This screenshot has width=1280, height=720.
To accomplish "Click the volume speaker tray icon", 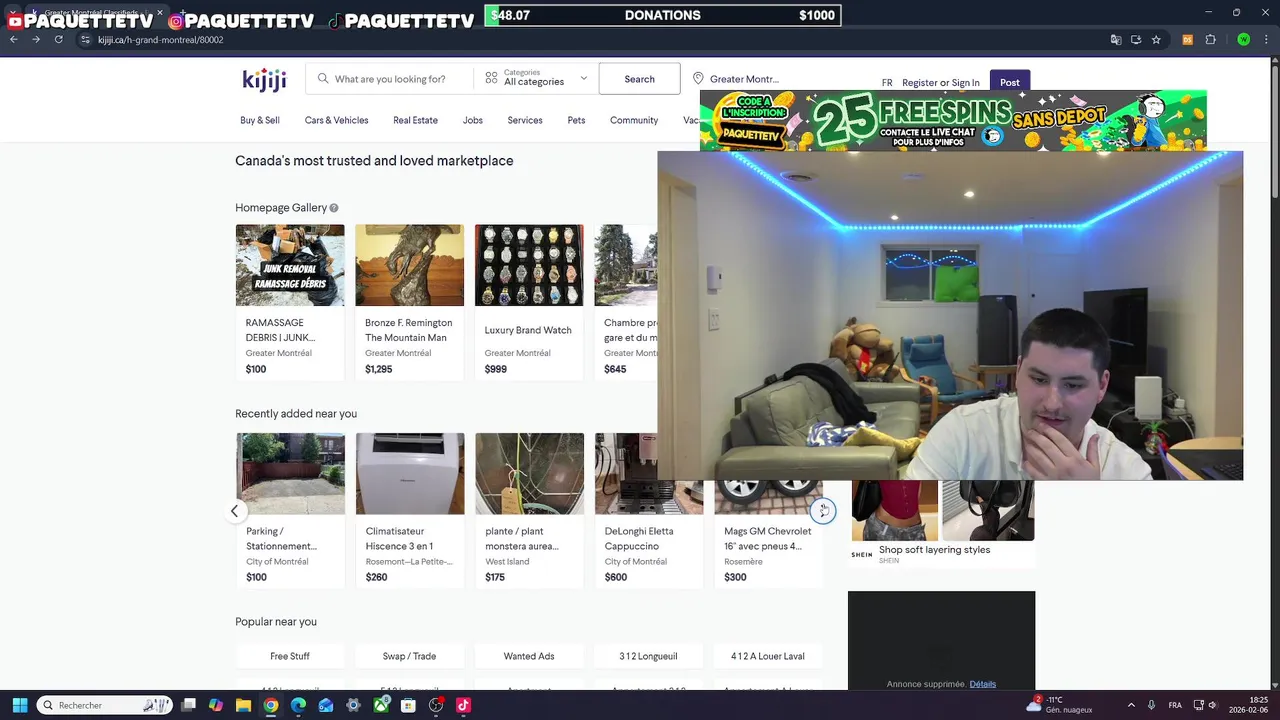I will tap(1213, 705).
